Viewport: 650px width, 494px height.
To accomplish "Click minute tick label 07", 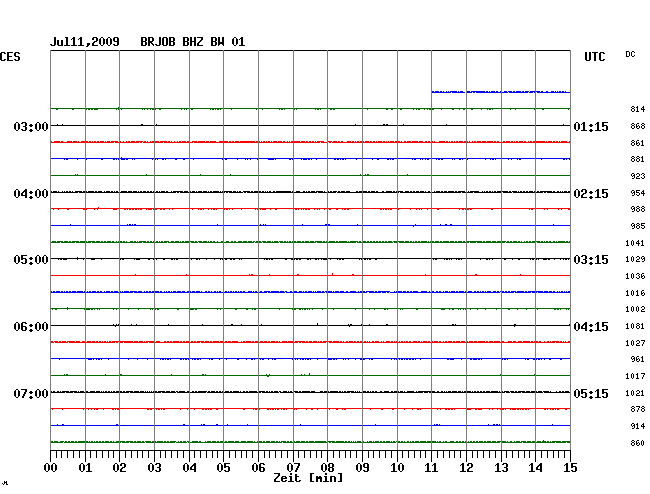I will 293,468.
